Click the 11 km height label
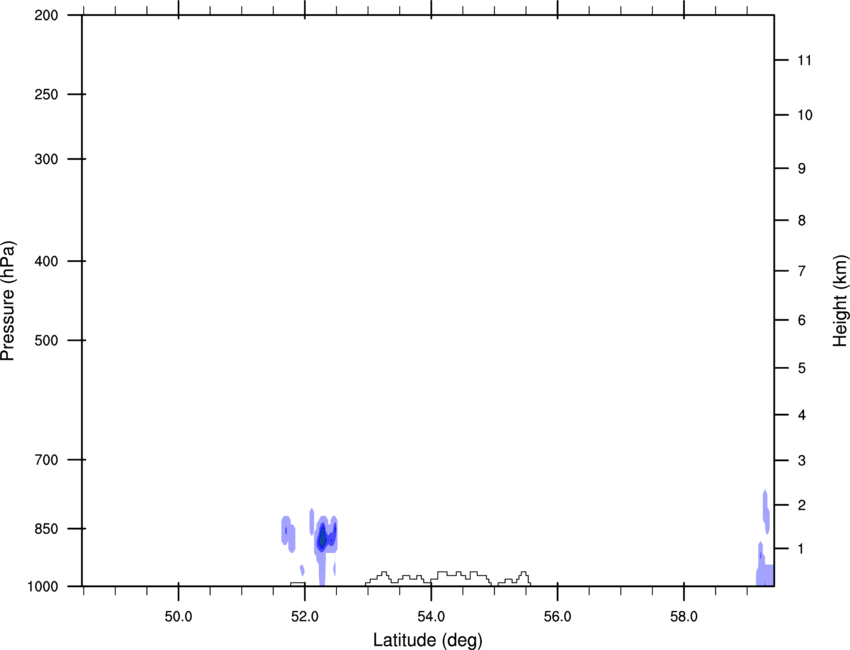Image resolution: width=850 pixels, height=650 pixels. click(x=804, y=60)
